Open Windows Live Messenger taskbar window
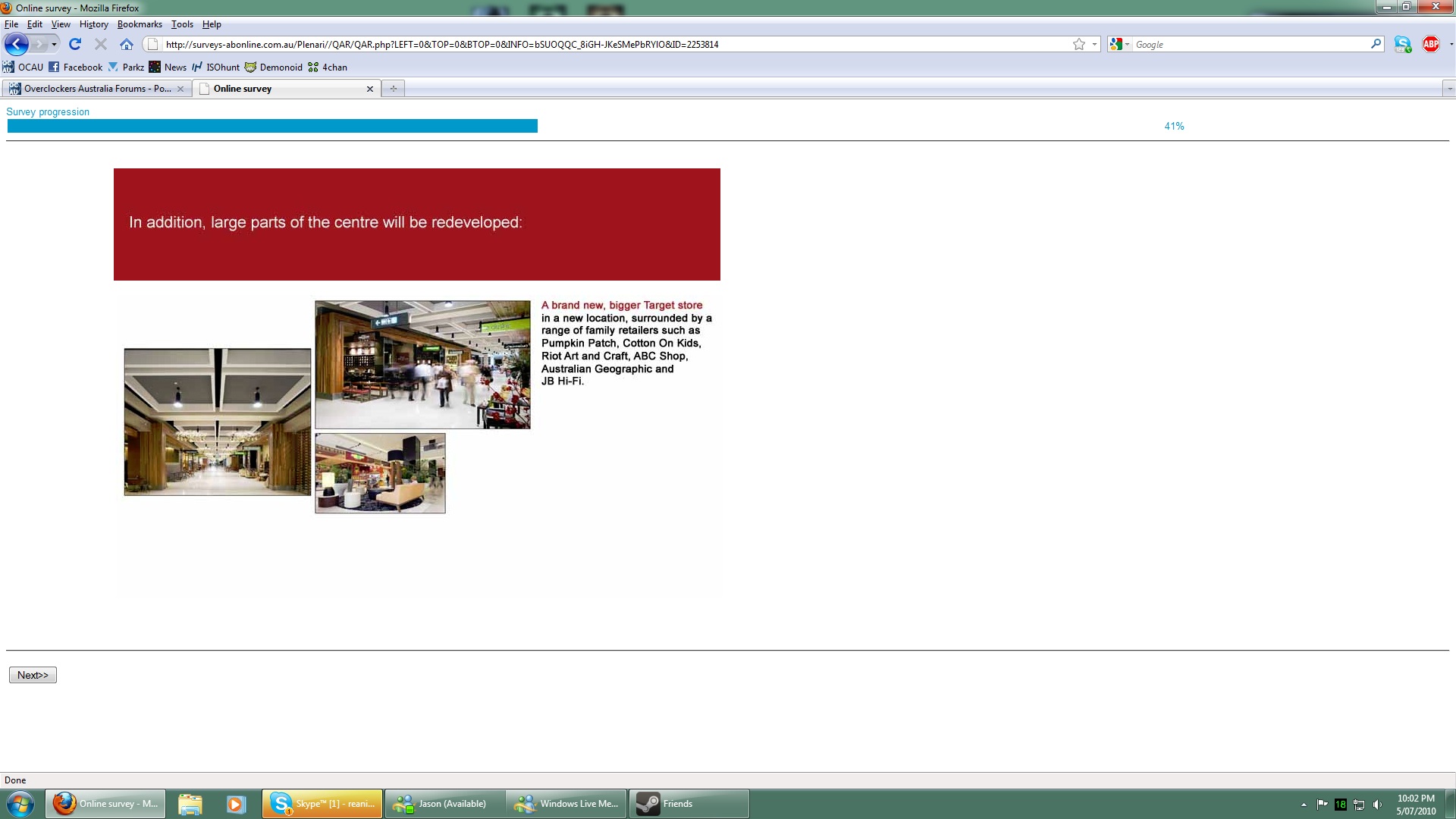The image size is (1456, 819). pyautogui.click(x=566, y=804)
